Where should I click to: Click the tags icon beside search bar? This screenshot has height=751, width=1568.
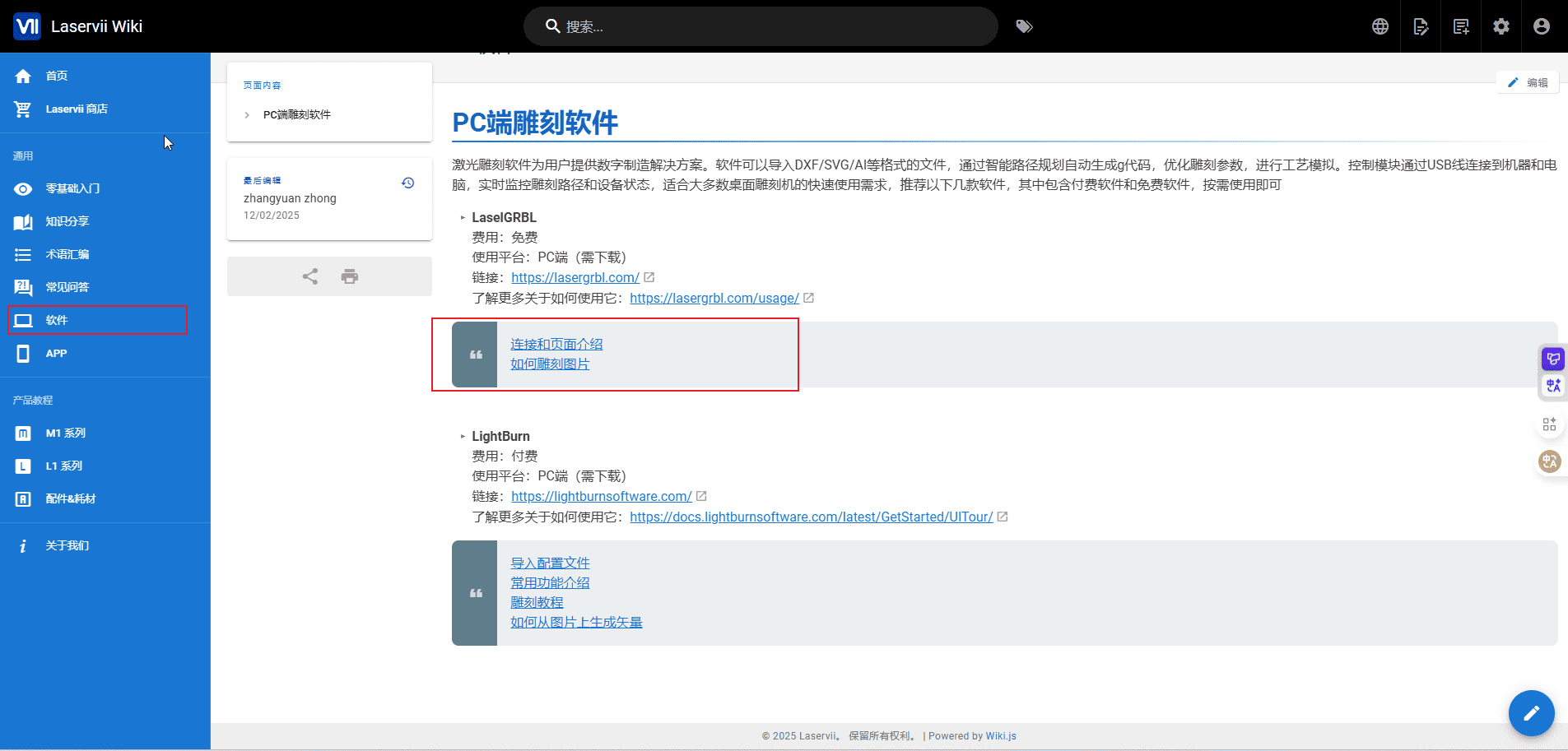pyautogui.click(x=1024, y=26)
